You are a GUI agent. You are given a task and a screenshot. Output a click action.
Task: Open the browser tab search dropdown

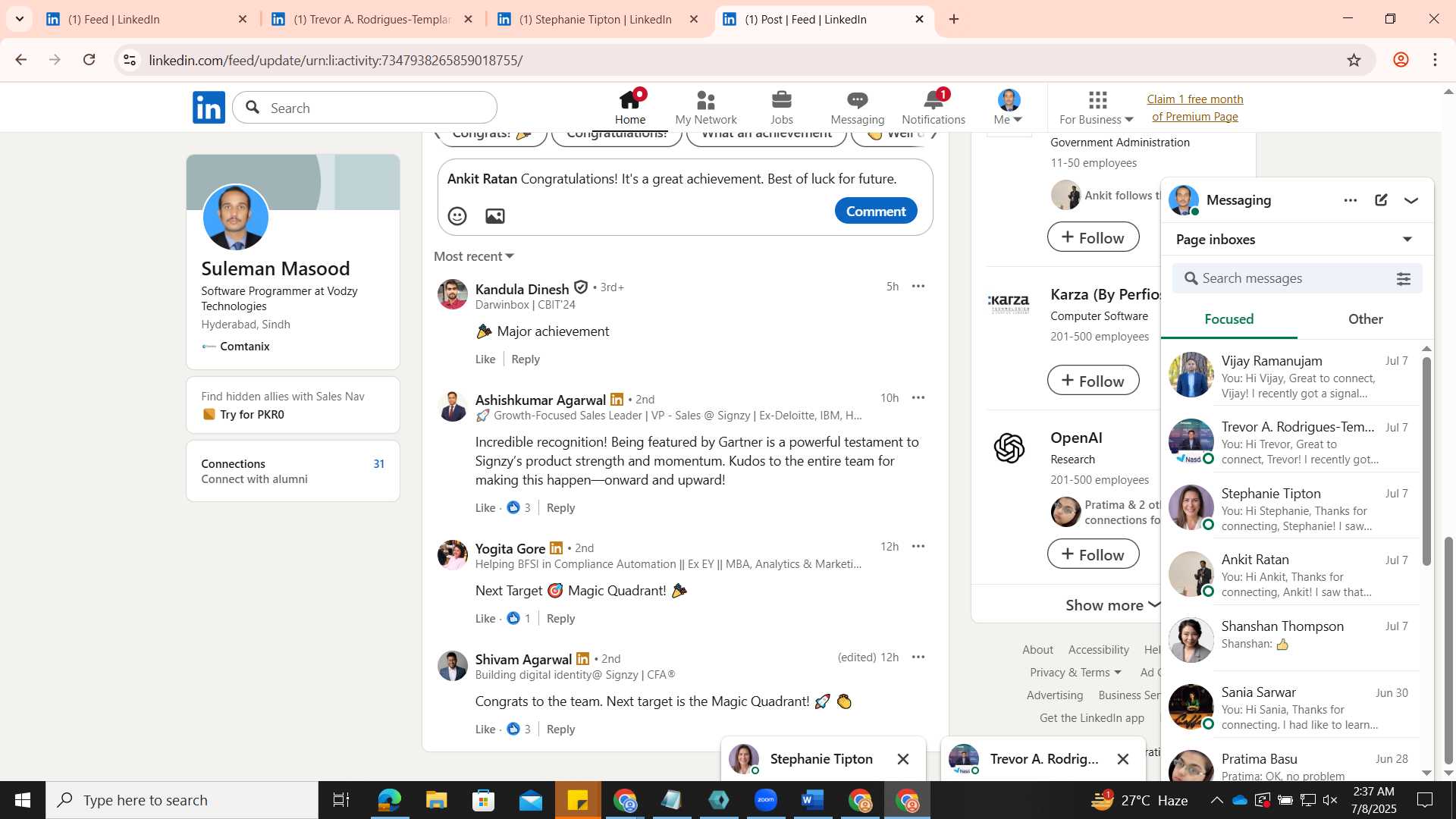click(20, 19)
